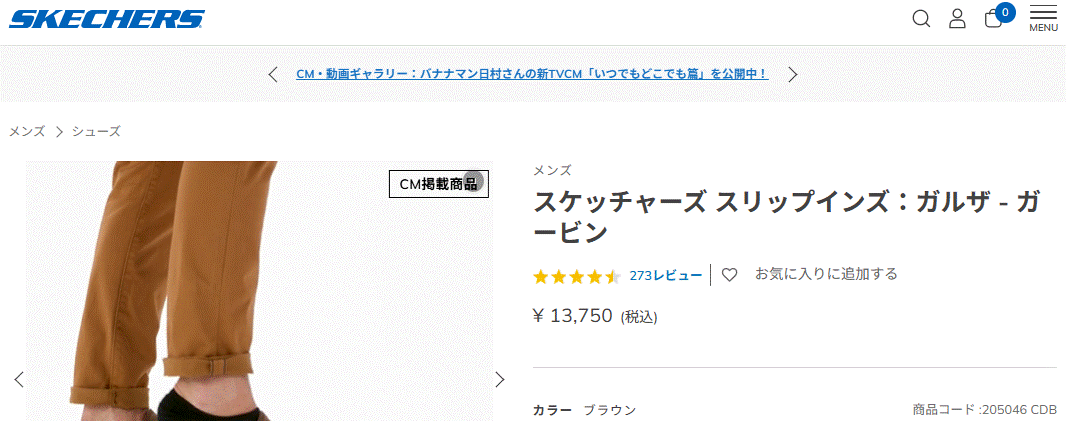Image resolution: width=1066 pixels, height=421 pixels.
Task: Open the hamburger MENU
Action: coord(1043,18)
